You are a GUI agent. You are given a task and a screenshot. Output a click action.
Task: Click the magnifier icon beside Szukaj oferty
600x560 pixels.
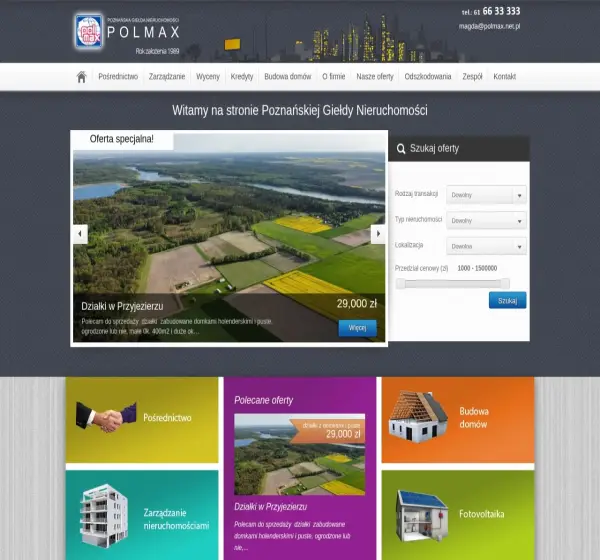pos(401,149)
